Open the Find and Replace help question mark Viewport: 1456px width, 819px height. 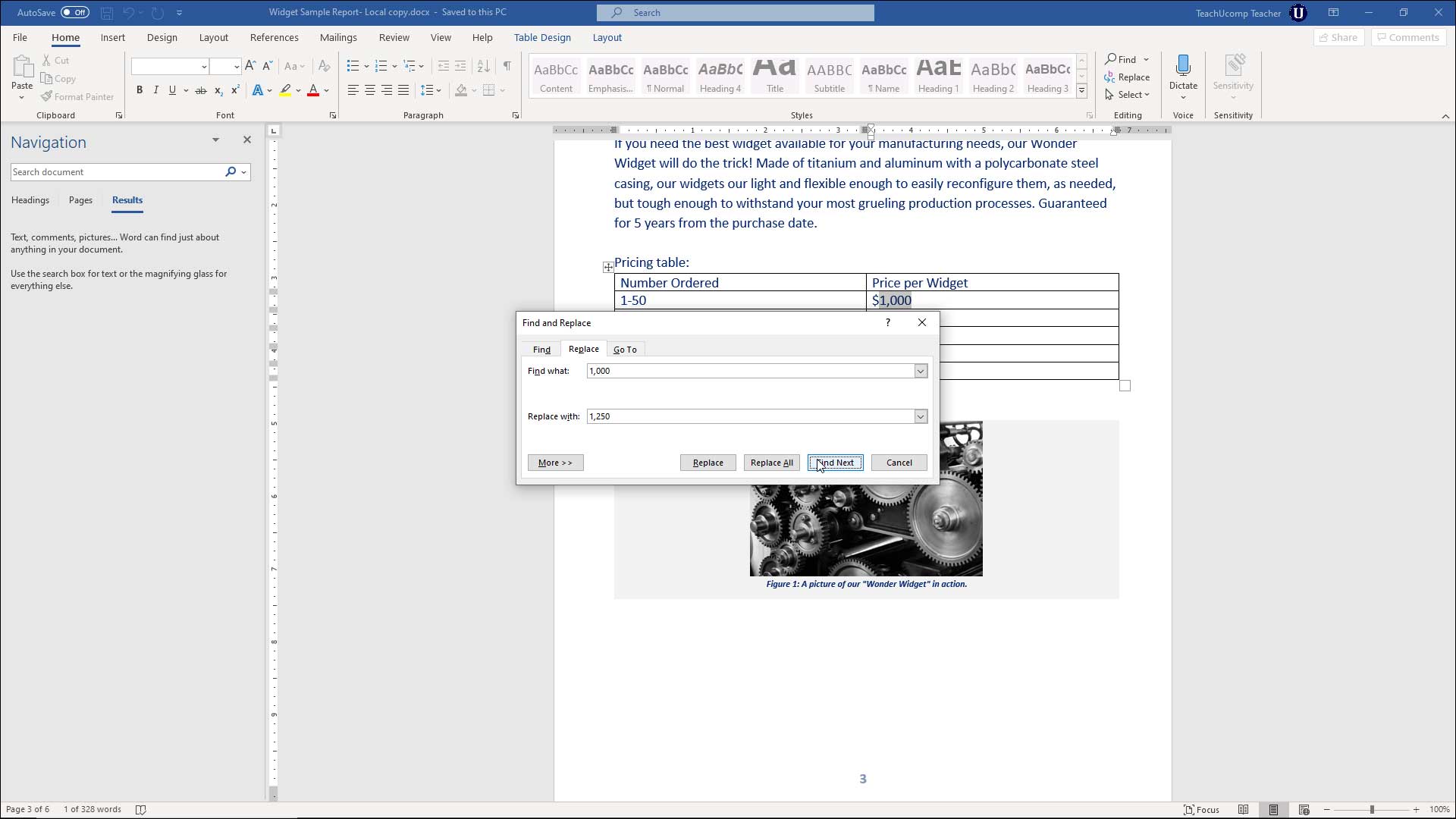[x=887, y=322]
